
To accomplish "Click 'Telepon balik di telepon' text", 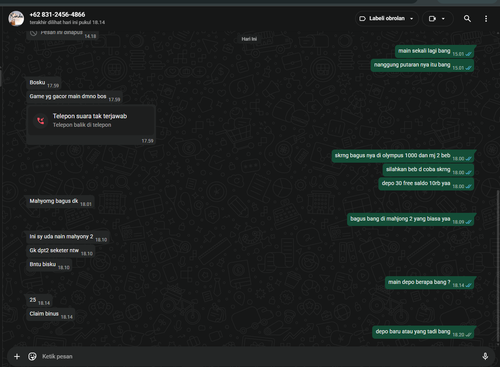I will click(x=82, y=125).
